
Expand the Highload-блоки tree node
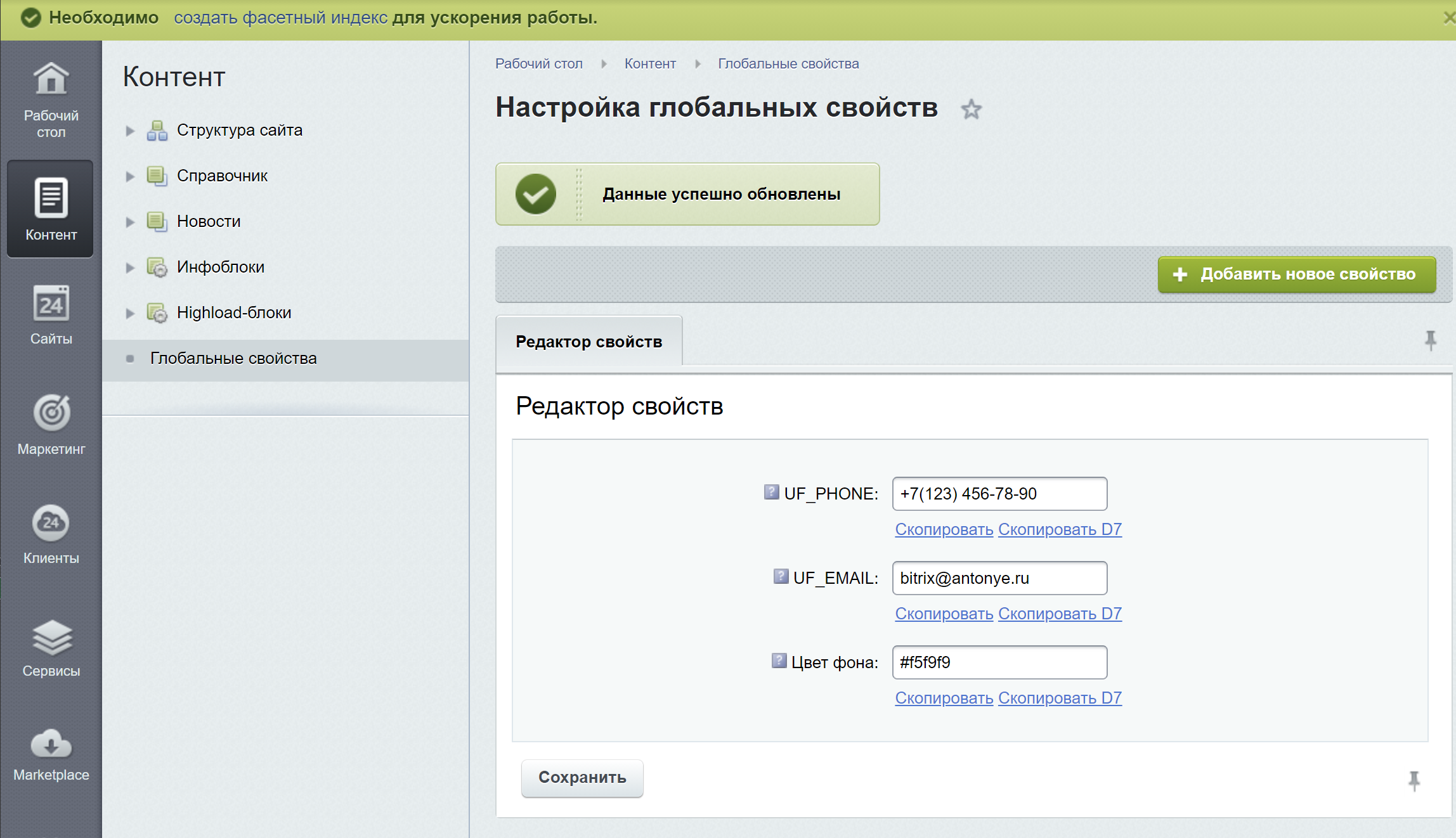(x=130, y=313)
